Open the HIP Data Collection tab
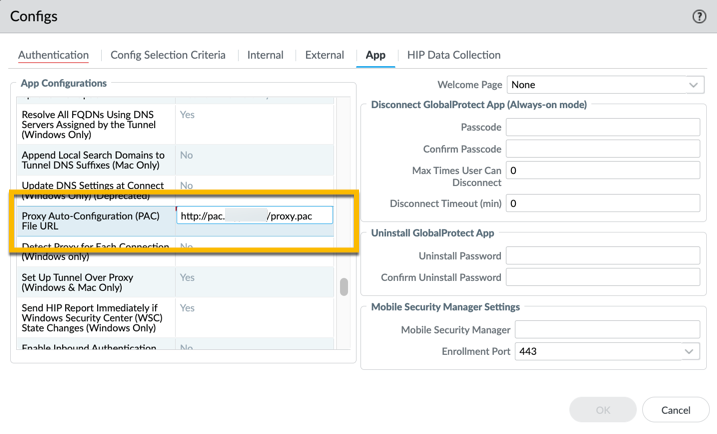 pyautogui.click(x=453, y=55)
